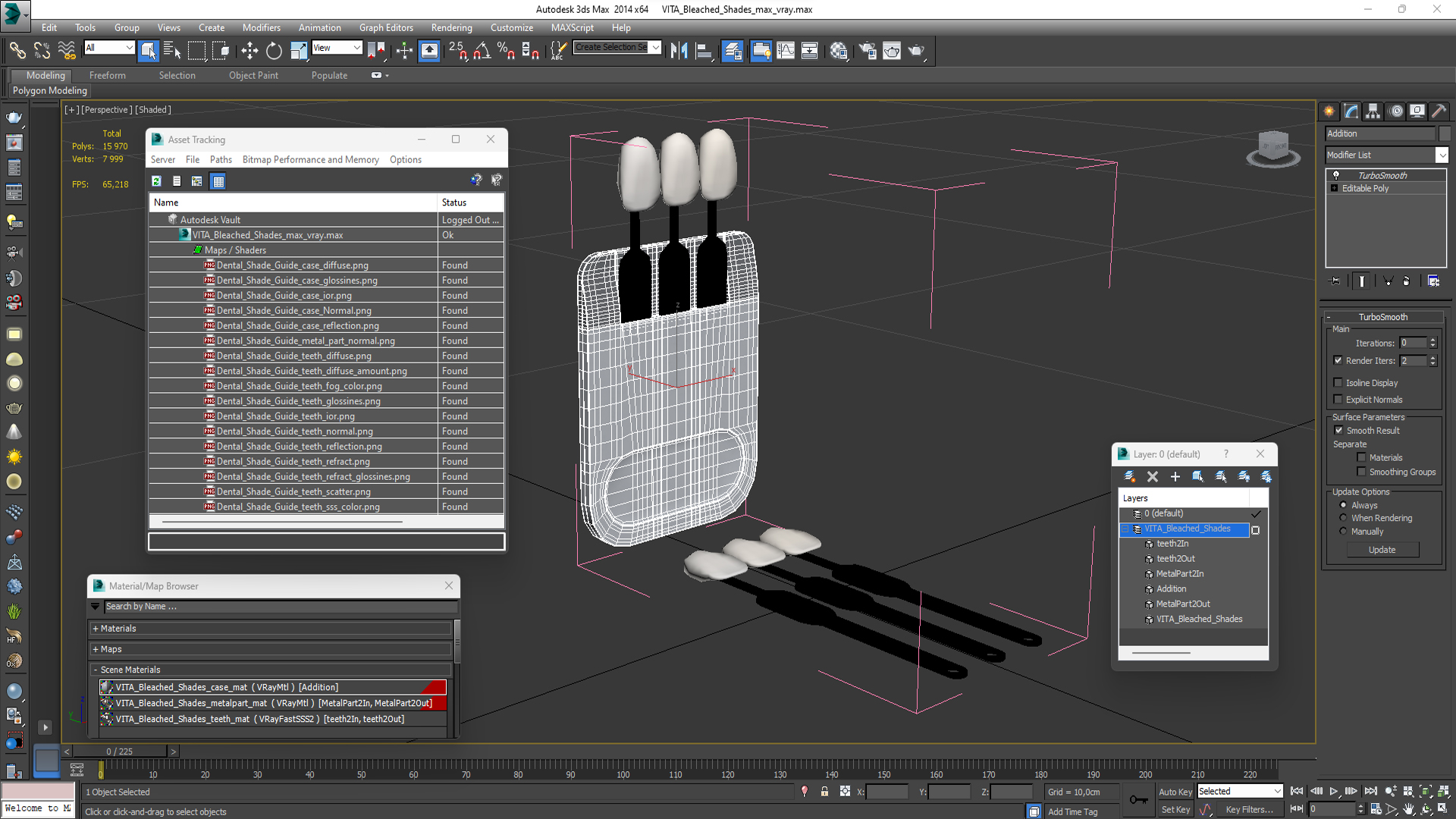1456x819 pixels.
Task: Click the Unlink Selection icon
Action: coord(42,51)
